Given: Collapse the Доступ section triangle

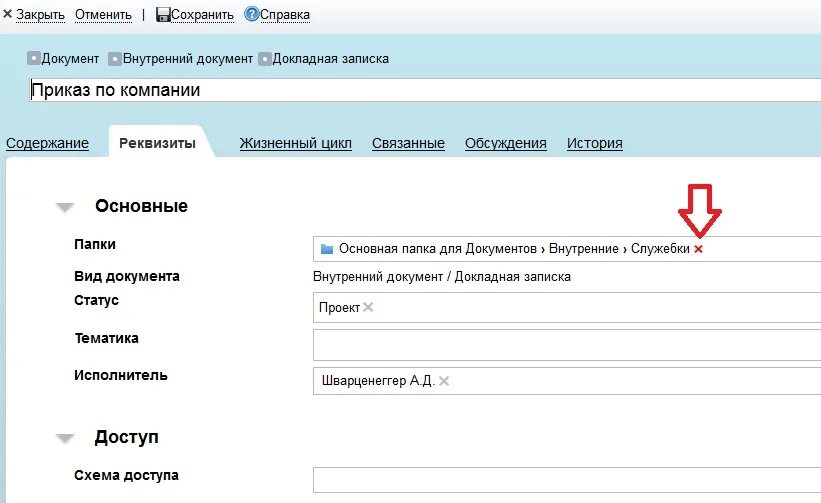Looking at the screenshot, I should 65,439.
